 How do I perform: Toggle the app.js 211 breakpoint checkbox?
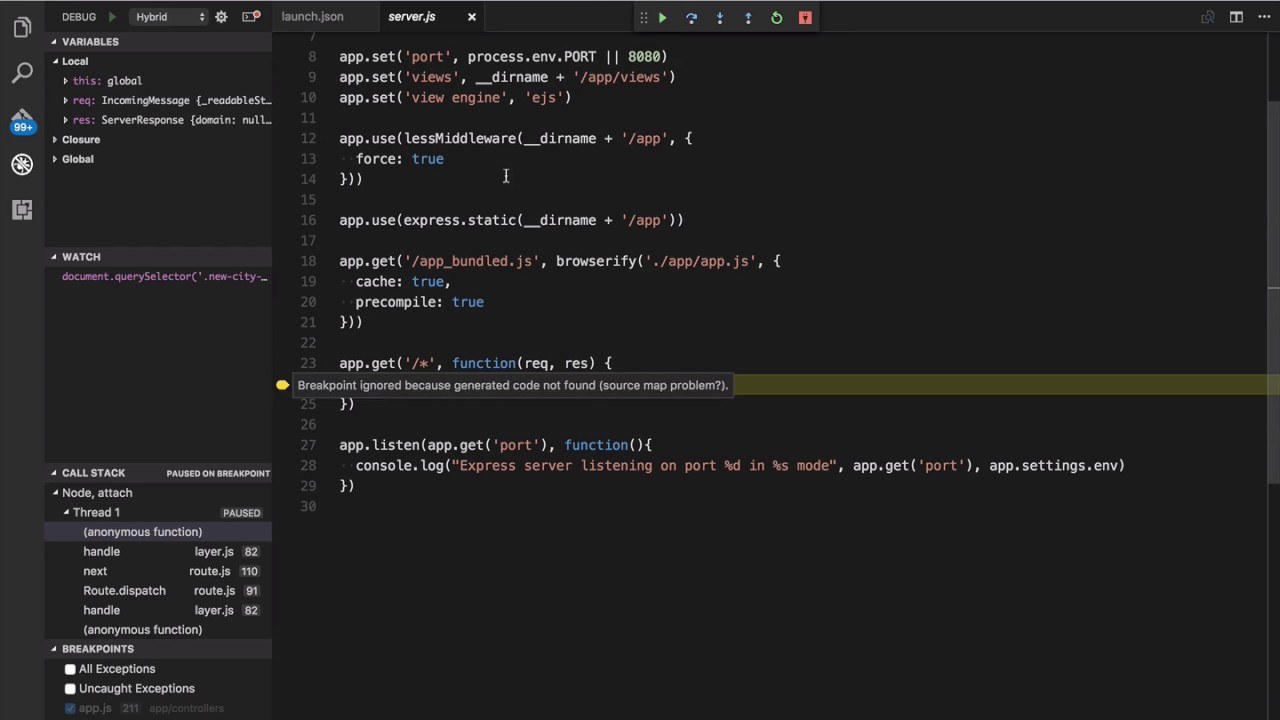pyautogui.click(x=70, y=708)
